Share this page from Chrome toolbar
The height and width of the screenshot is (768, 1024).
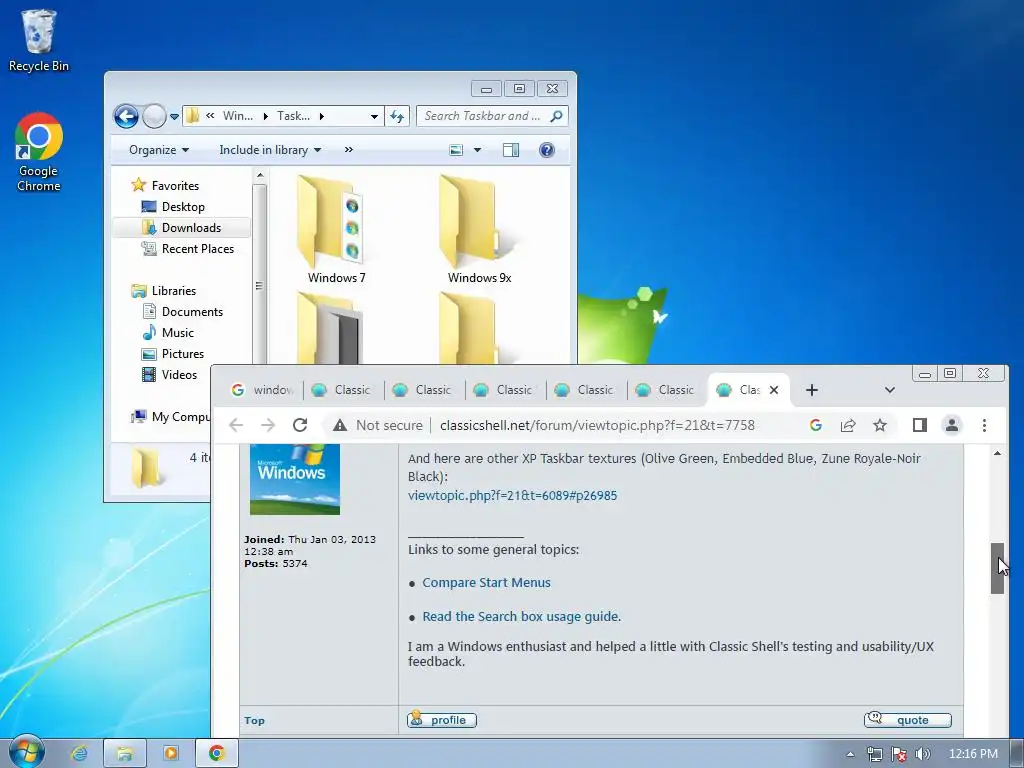(x=848, y=425)
